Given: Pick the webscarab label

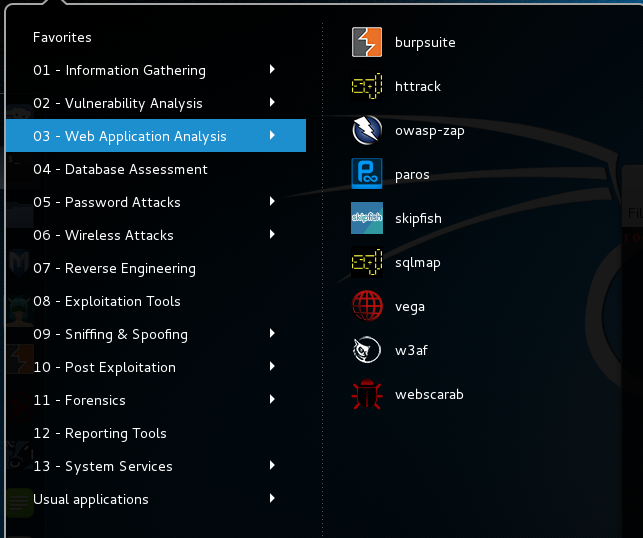Looking at the screenshot, I should (429, 394).
